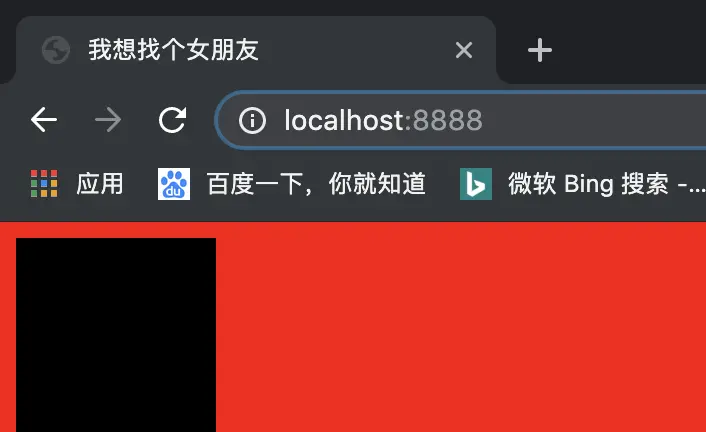
Task: Open a new tab with the plus button
Action: coord(539,50)
